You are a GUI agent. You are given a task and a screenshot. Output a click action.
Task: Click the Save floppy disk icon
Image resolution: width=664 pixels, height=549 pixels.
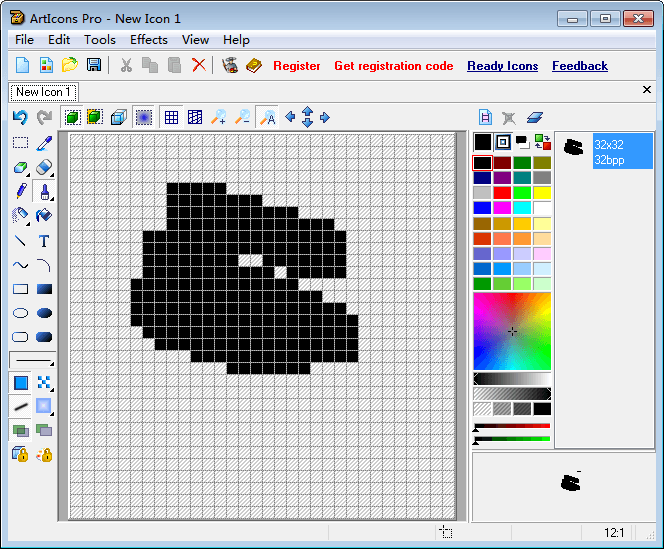[94, 66]
